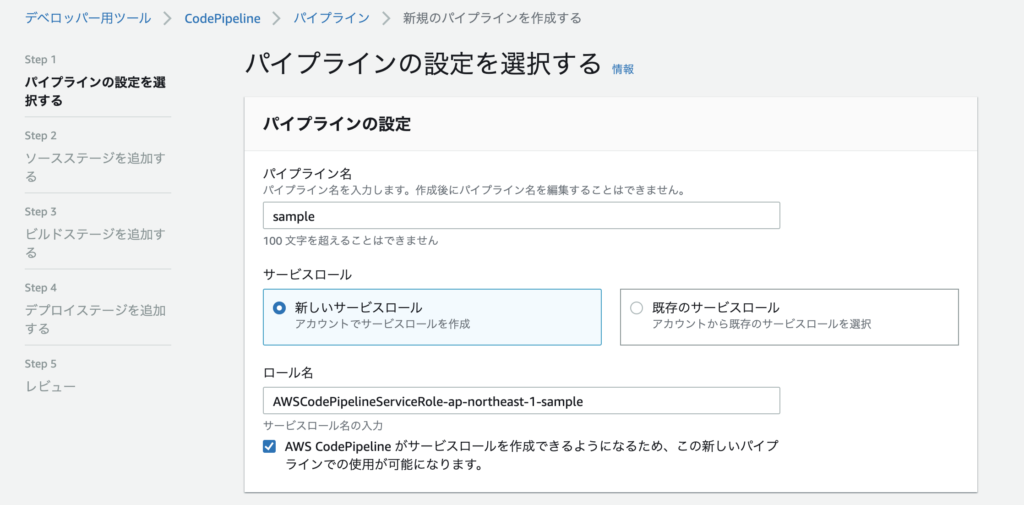Click the 新規のパイプラインを作成する breadcrumb text
Screen dimensions: 1024x505
tap(491, 18)
